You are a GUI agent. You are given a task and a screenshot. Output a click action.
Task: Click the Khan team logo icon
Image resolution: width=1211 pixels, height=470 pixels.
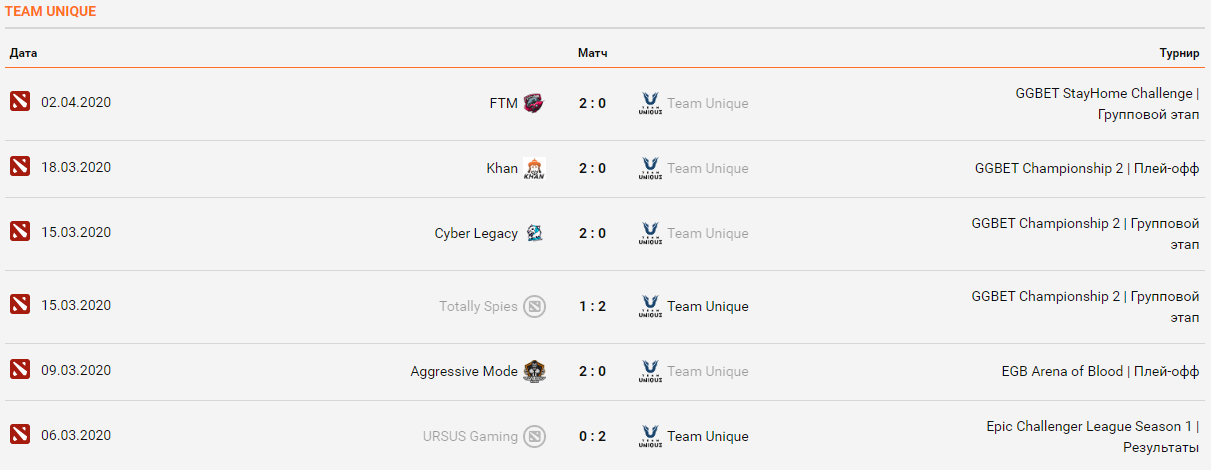[534, 168]
